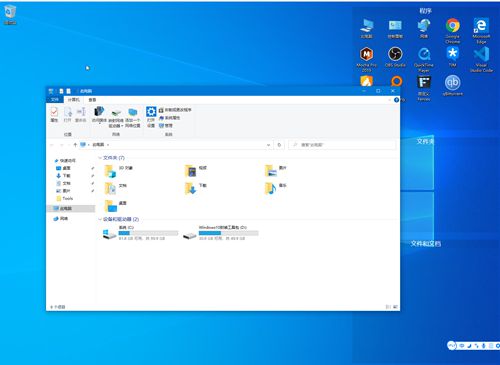500x365 pixels.
Task: Open the Access media ribbon button
Action: (x=99, y=115)
